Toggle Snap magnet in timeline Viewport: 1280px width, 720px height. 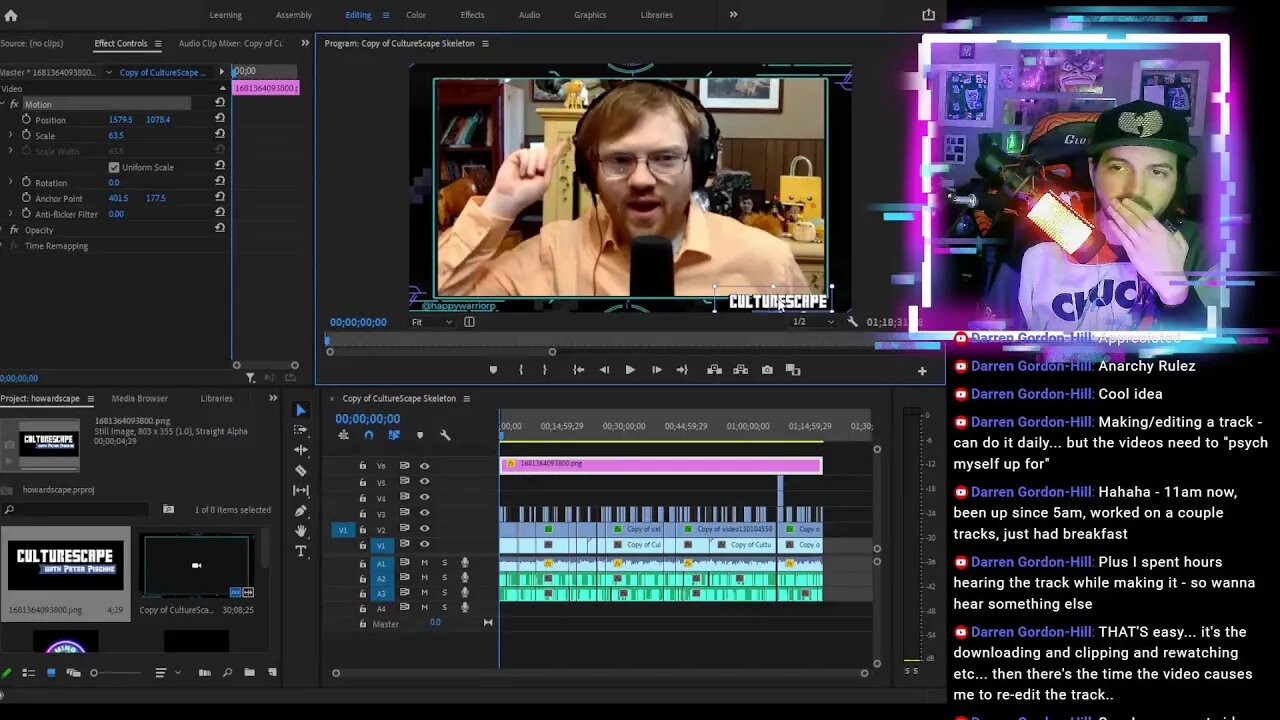[369, 435]
